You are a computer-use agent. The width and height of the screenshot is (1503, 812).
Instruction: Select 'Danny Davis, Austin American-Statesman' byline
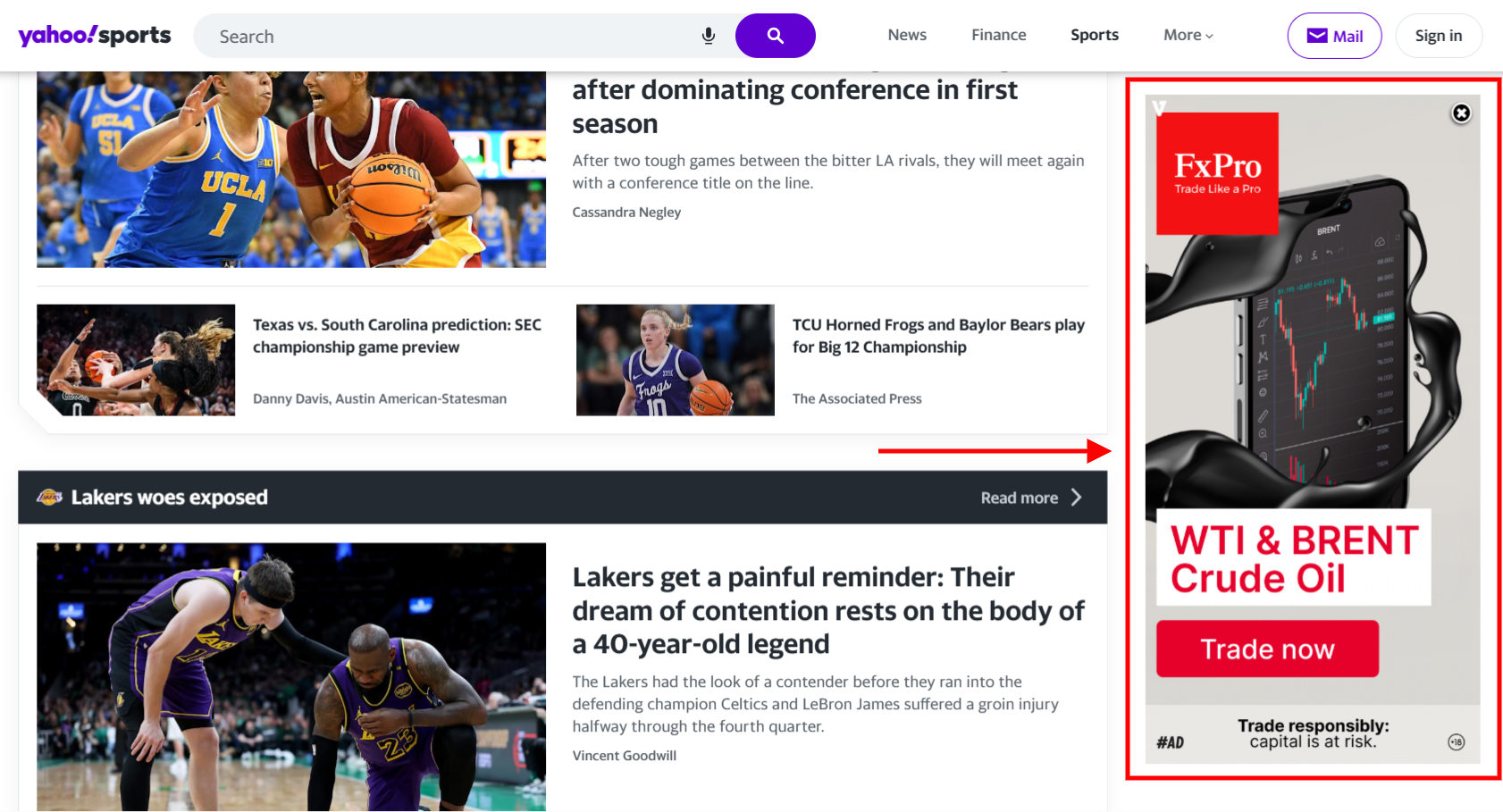click(x=380, y=398)
